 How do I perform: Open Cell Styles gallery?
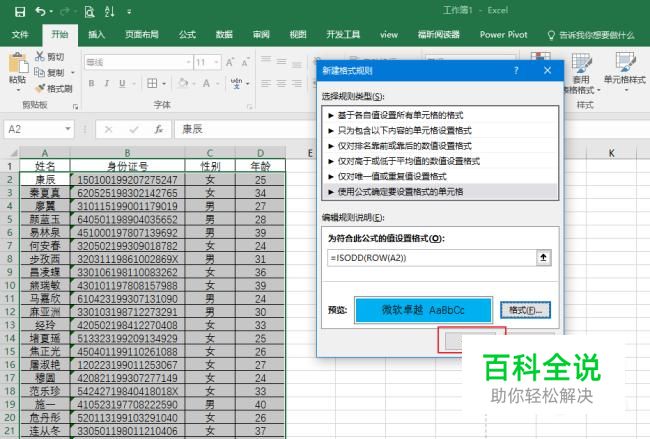(625, 74)
